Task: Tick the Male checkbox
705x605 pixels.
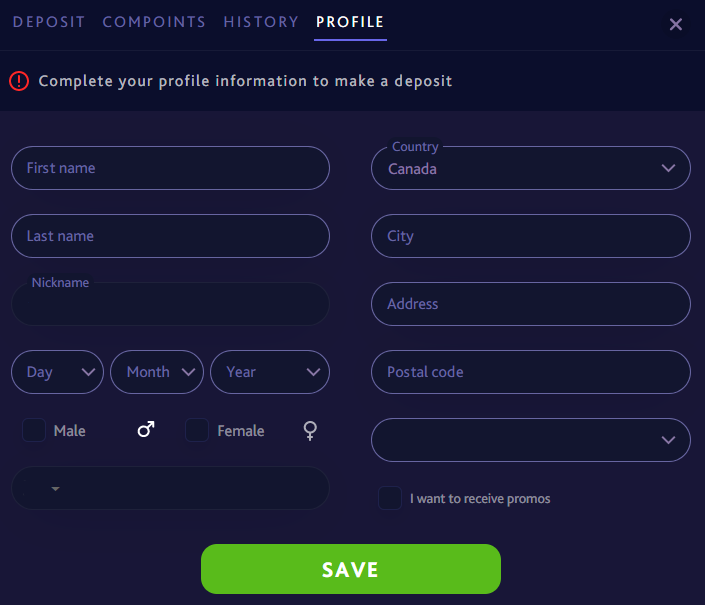Action: click(34, 430)
